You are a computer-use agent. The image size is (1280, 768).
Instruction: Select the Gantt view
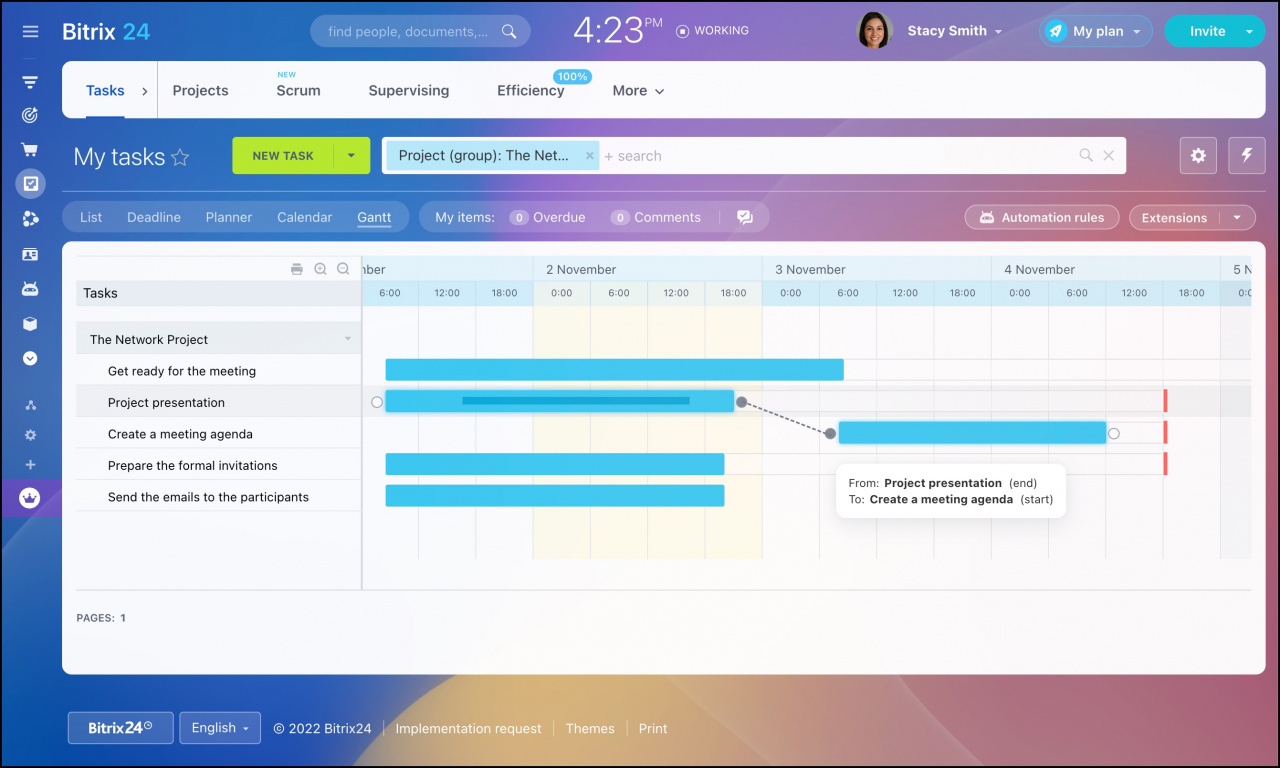(x=374, y=217)
